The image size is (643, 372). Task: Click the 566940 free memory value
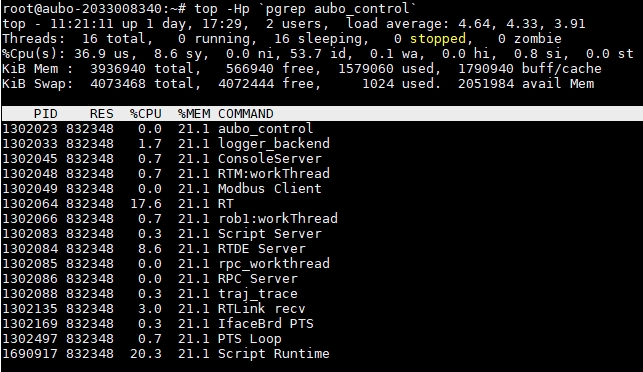(x=253, y=68)
